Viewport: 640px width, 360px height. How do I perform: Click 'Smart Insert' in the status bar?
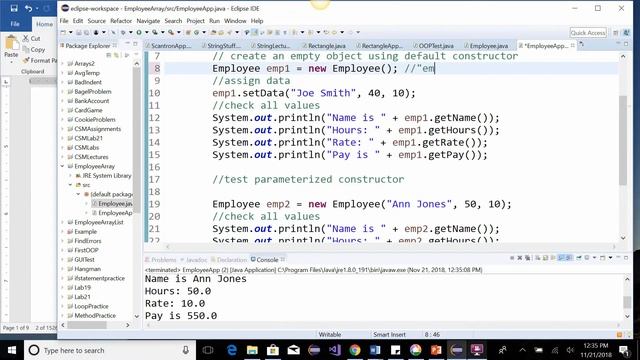[389, 334]
